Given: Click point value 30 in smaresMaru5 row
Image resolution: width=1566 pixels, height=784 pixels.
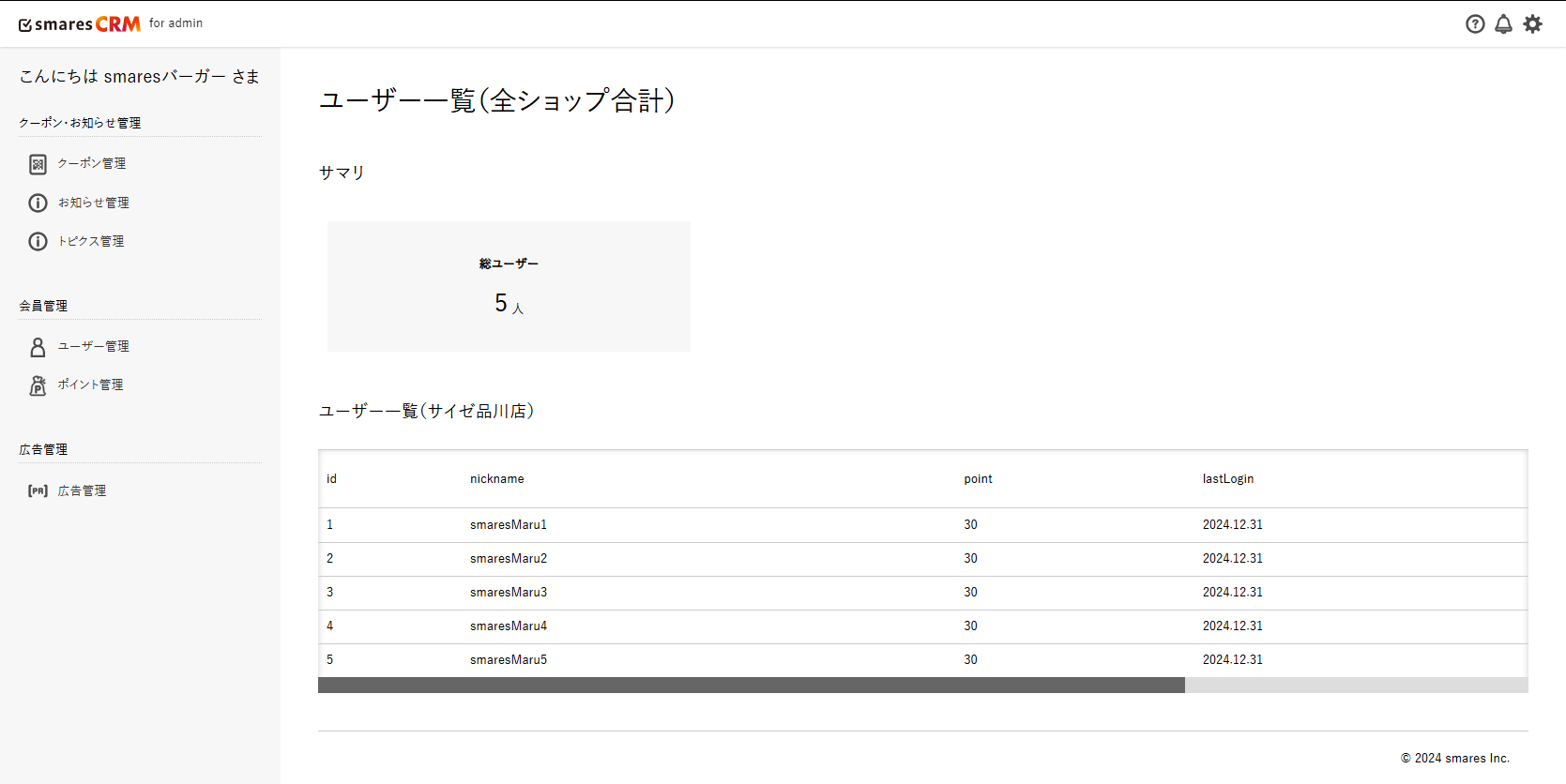Looking at the screenshot, I should [970, 660].
